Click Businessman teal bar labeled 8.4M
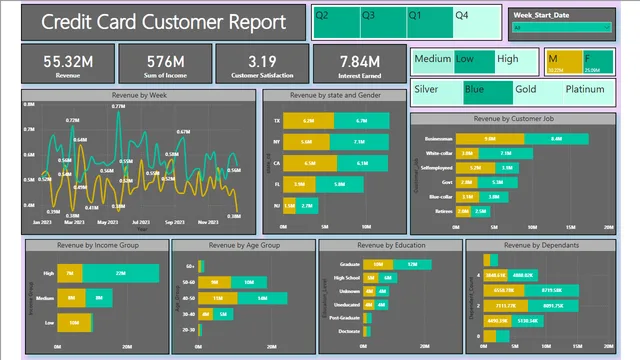 [556, 139]
